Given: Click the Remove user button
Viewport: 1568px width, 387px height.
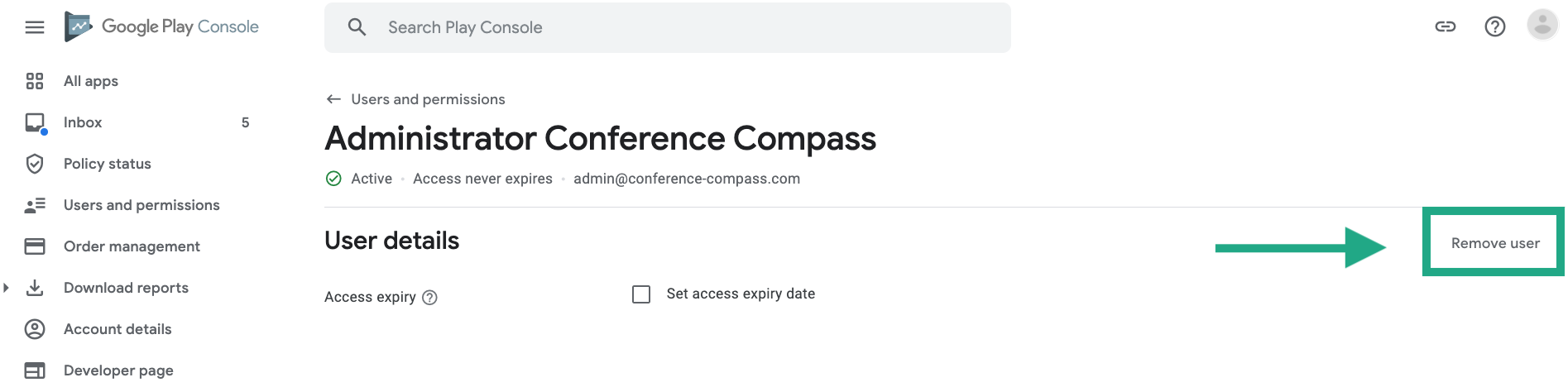Looking at the screenshot, I should pos(1495,243).
